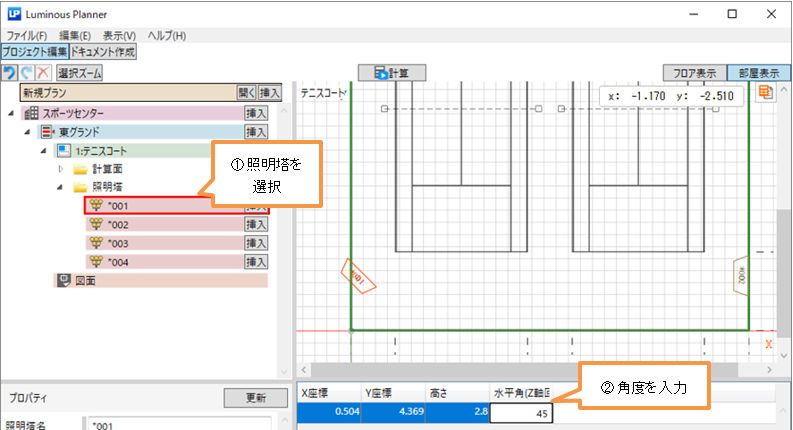793x430 pixels.
Task: Expand the 計算面 folder
Action: tap(60, 169)
